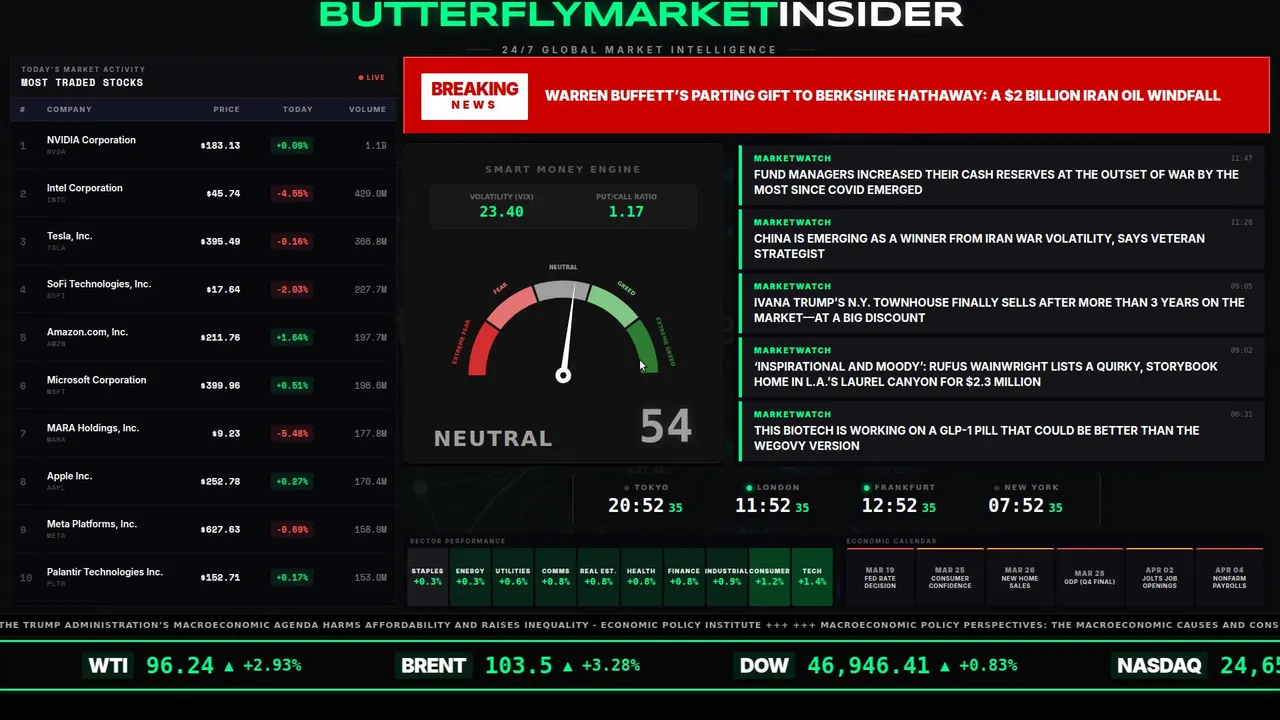Open Rufus Wainwright Laurel Canyon home article
The width and height of the screenshot is (1280, 720).
point(1002,366)
